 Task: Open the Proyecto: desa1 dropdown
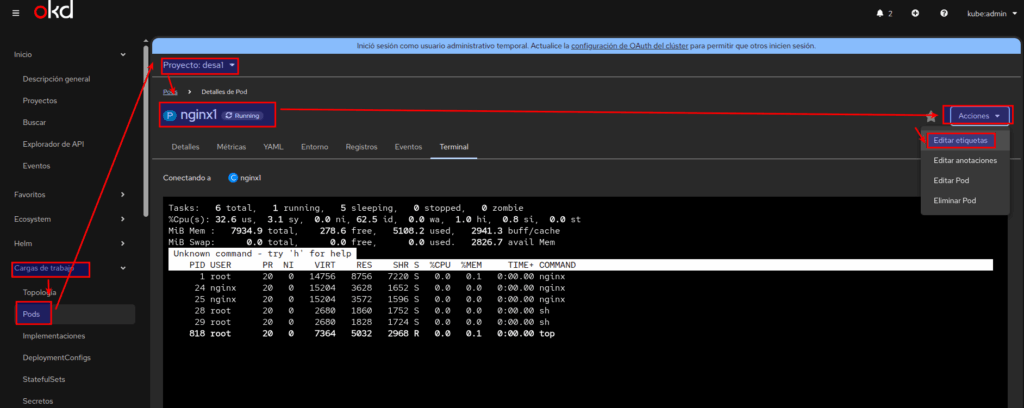click(x=200, y=65)
